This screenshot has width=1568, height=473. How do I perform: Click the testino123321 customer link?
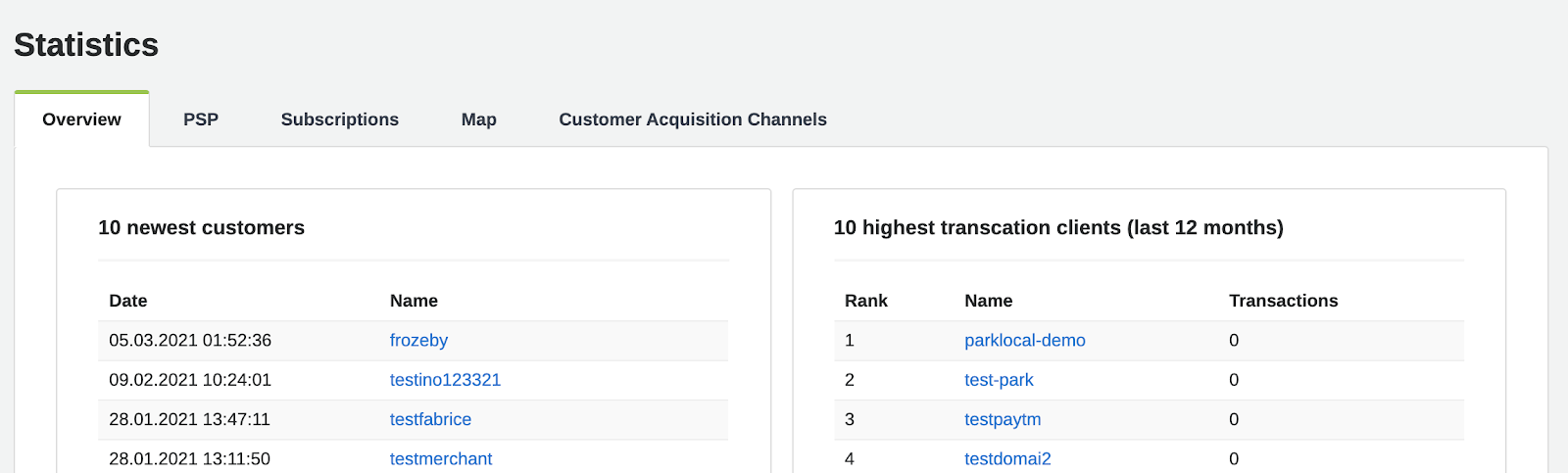pos(445,380)
